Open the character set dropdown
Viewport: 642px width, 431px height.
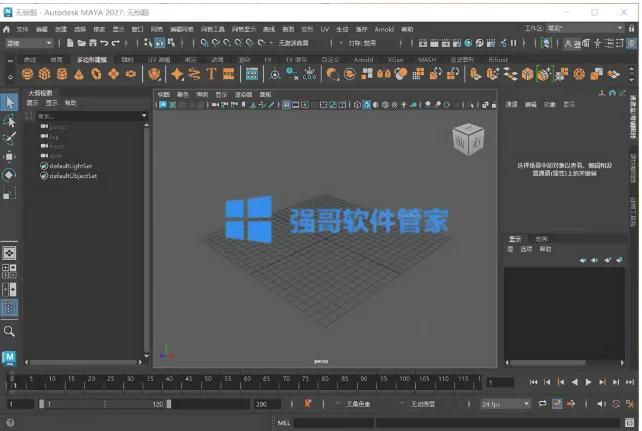click(338, 404)
